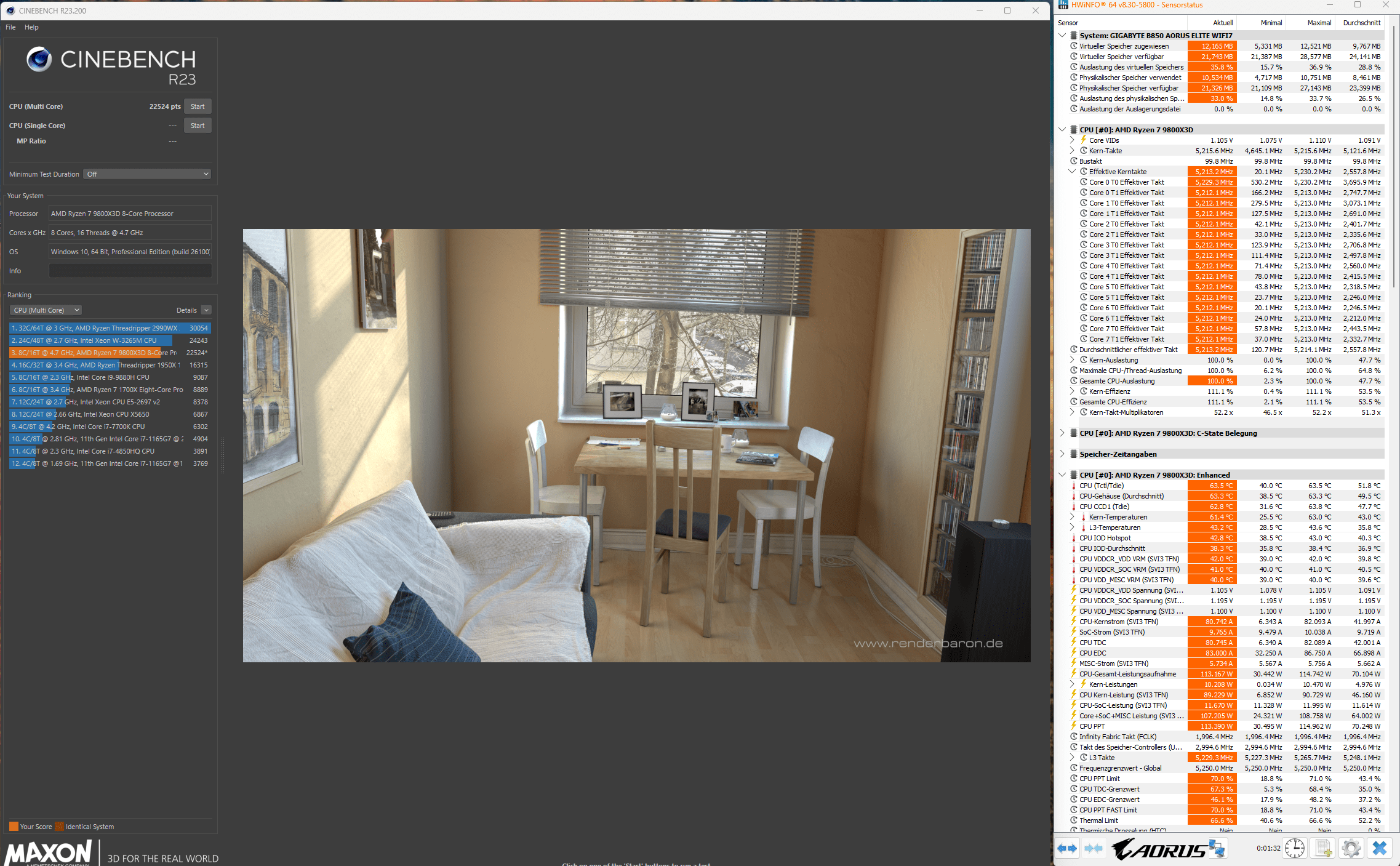Expand the Core VIDs tree node
The width and height of the screenshot is (1400, 866).
(1072, 140)
